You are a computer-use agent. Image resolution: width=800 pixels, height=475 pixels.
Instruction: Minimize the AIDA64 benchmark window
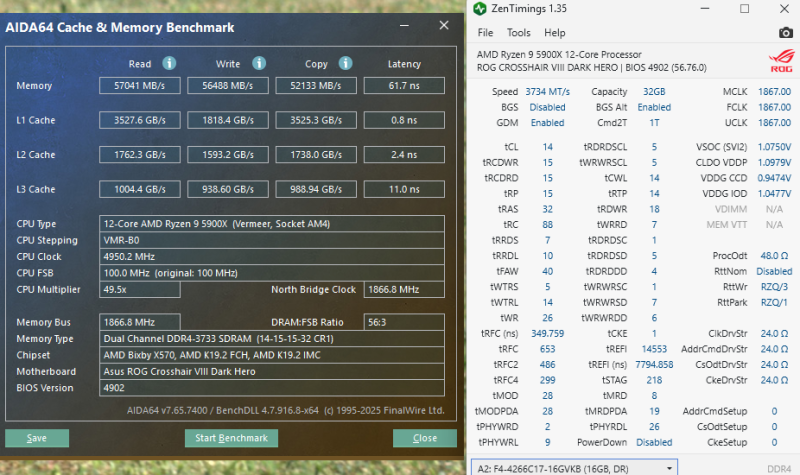(404, 26)
